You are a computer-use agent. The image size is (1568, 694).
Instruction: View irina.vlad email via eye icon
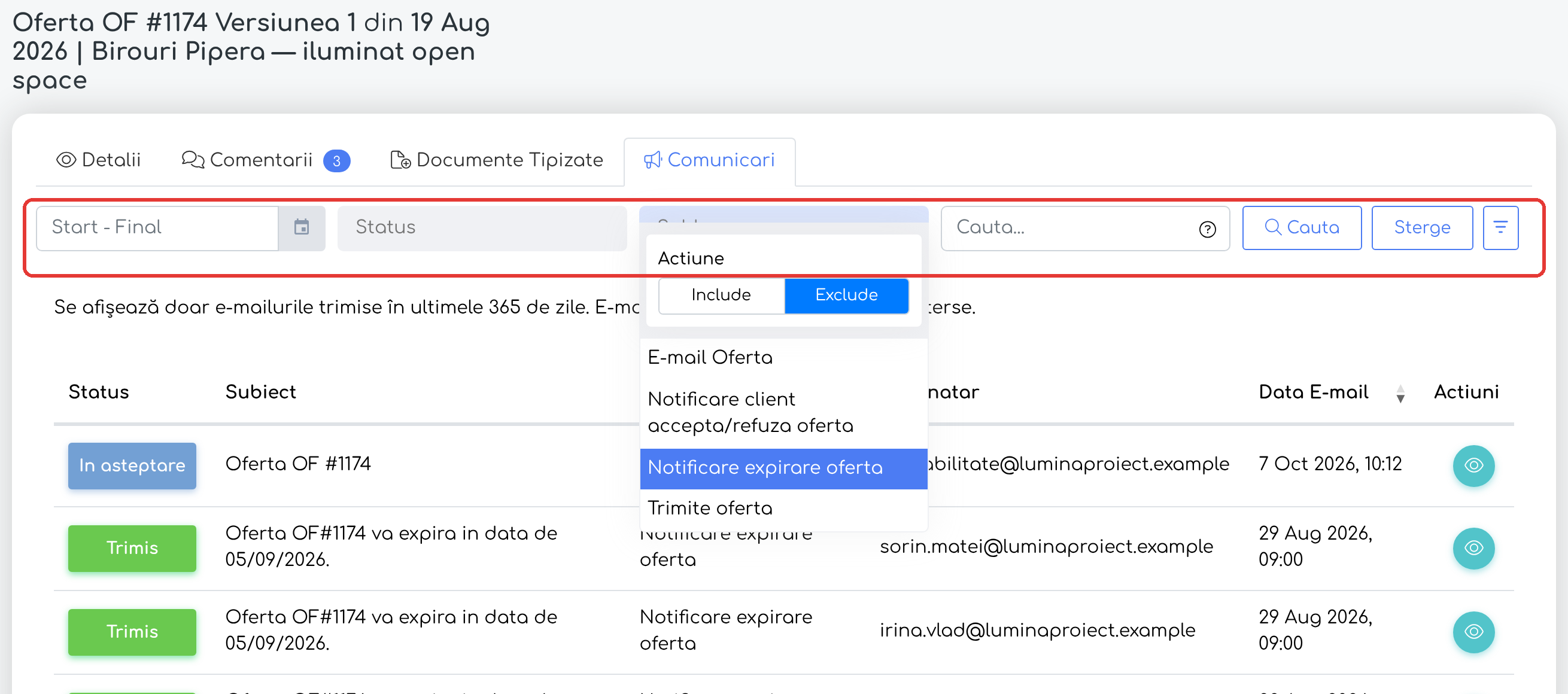pos(1473,632)
